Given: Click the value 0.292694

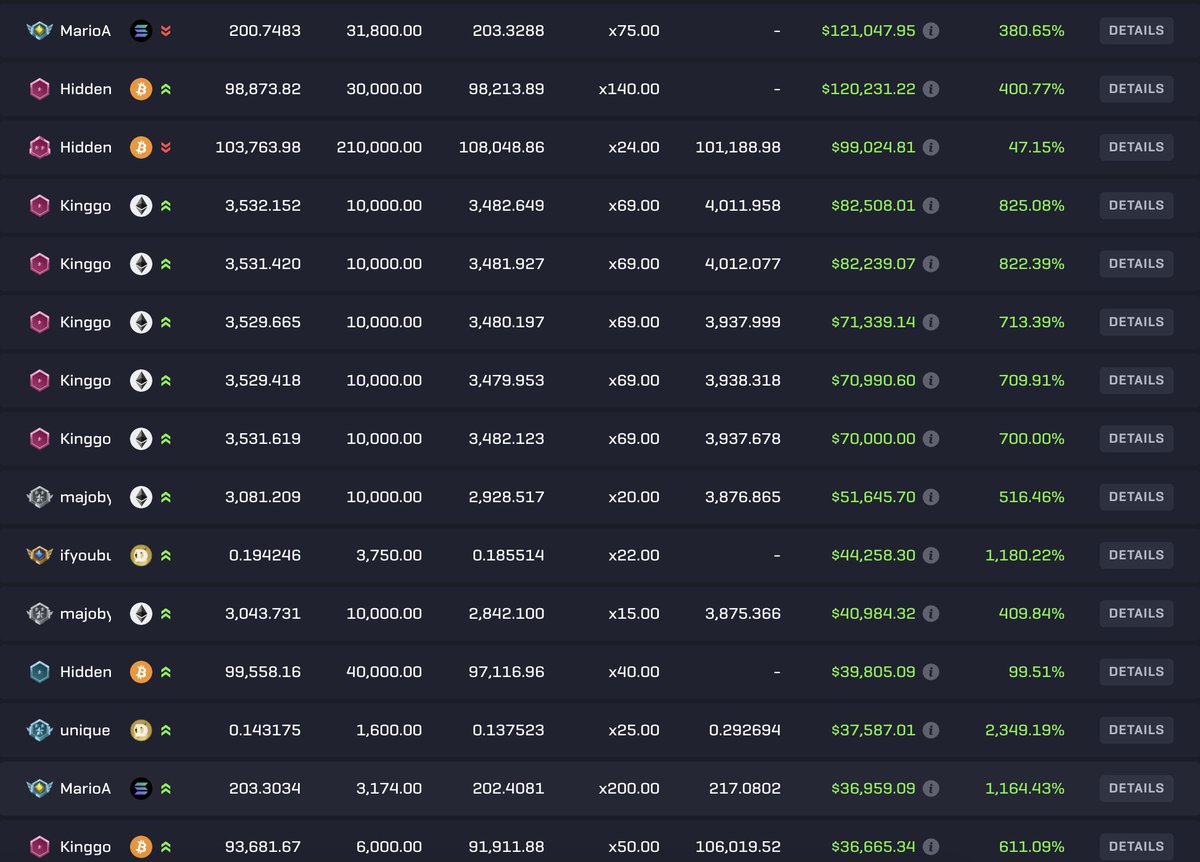Looking at the screenshot, I should (x=745, y=730).
